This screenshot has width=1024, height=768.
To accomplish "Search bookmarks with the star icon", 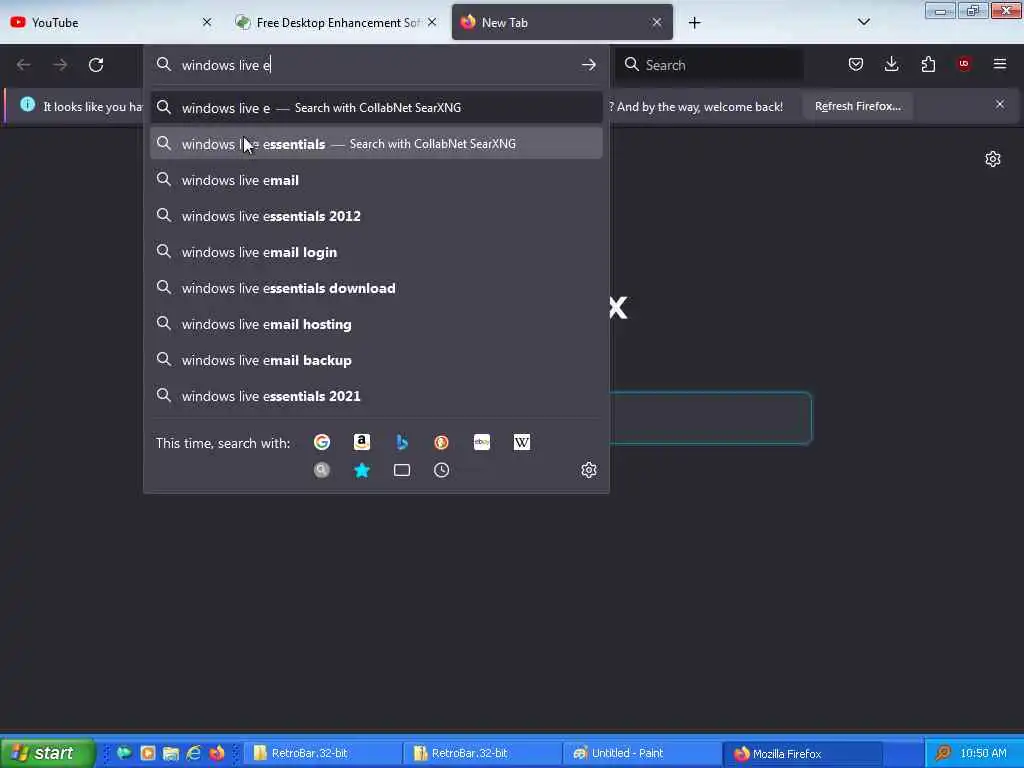I will (362, 470).
